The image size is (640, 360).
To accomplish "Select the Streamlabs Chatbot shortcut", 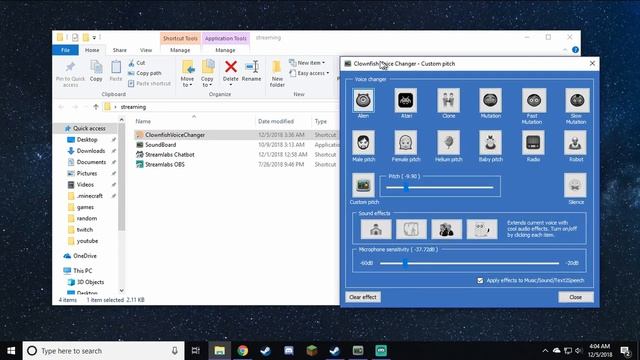I will 169,155.
